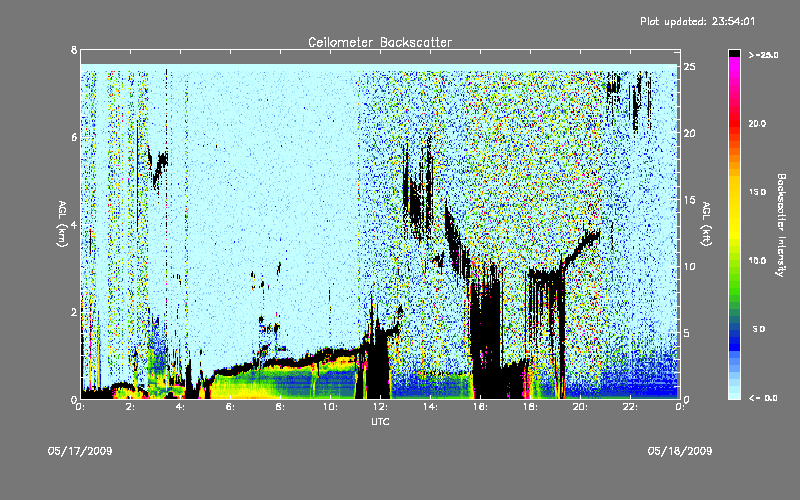Click the 12: hour tick on time axis
The width and height of the screenshot is (800, 500).
(380, 407)
